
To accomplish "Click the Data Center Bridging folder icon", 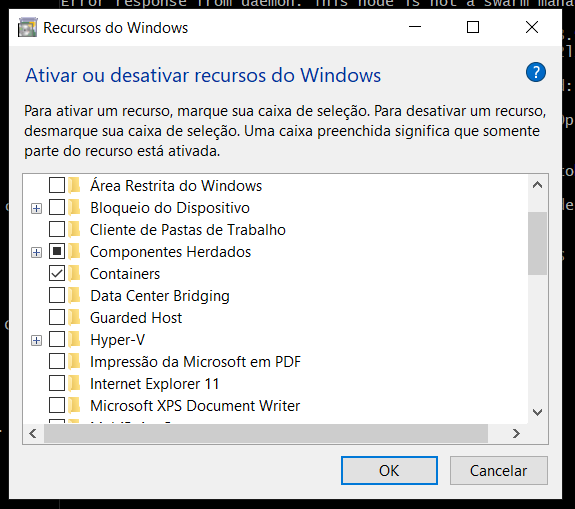I will pyautogui.click(x=75, y=295).
